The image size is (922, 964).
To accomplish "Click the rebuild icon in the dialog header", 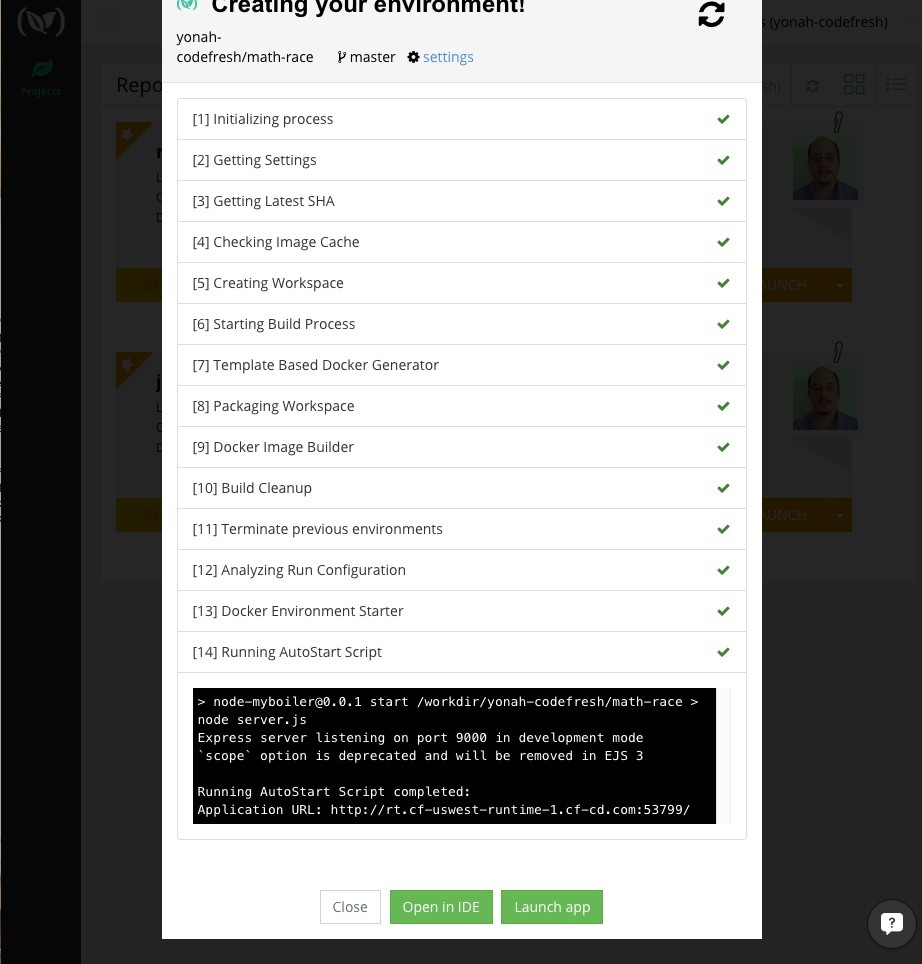I will point(711,16).
